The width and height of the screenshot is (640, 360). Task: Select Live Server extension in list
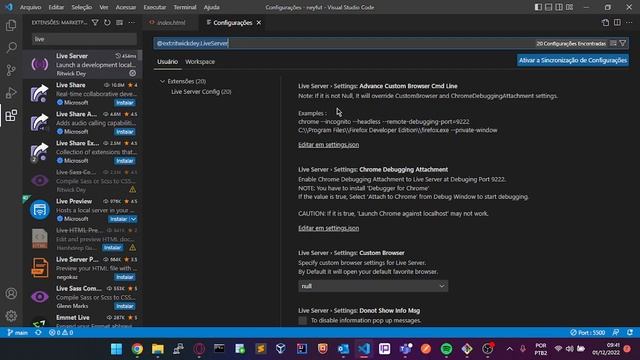pyautogui.click(x=82, y=64)
